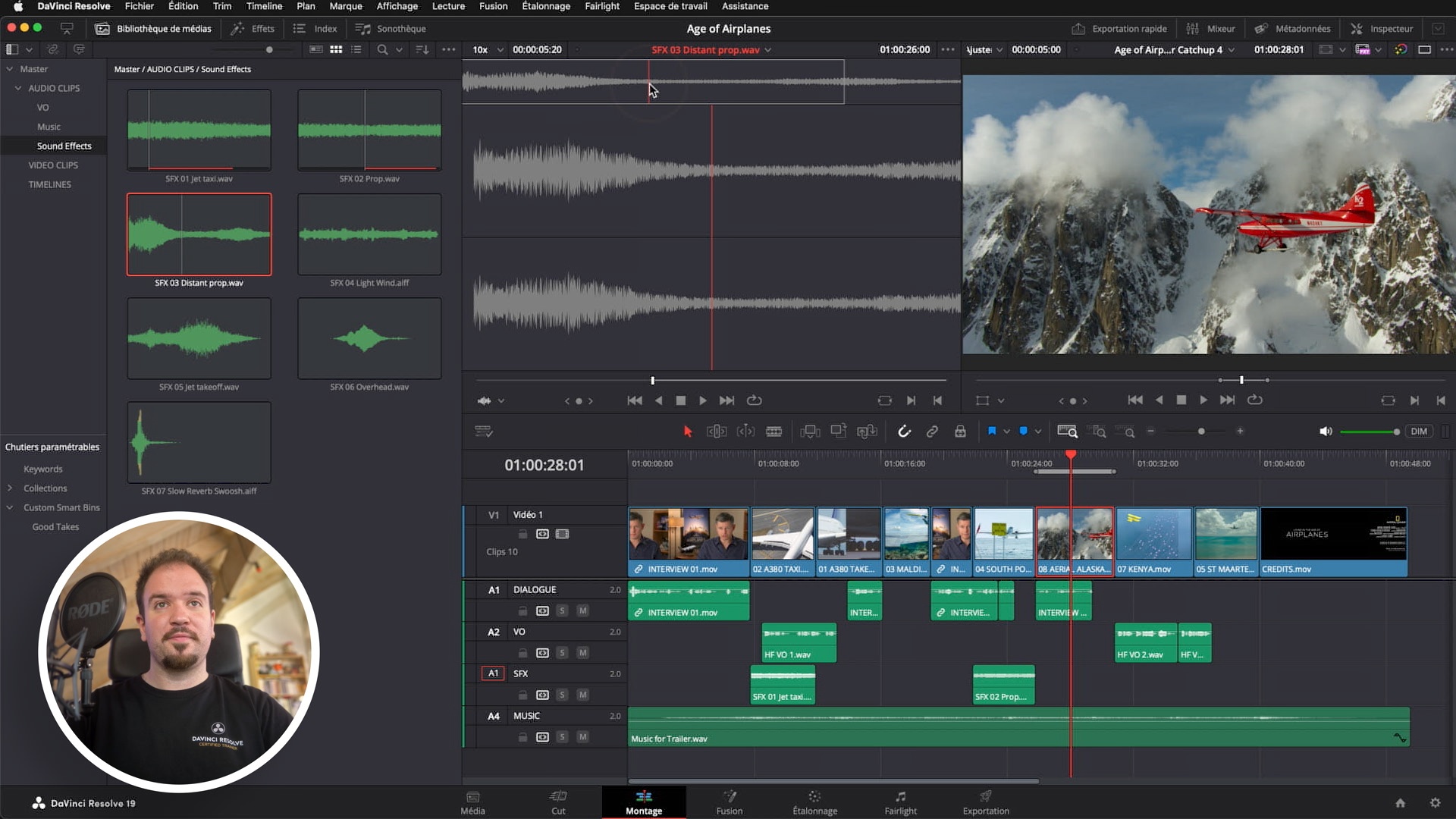The image size is (1456, 819).
Task: Switch to the Étalonnage page tab
Action: 814,802
